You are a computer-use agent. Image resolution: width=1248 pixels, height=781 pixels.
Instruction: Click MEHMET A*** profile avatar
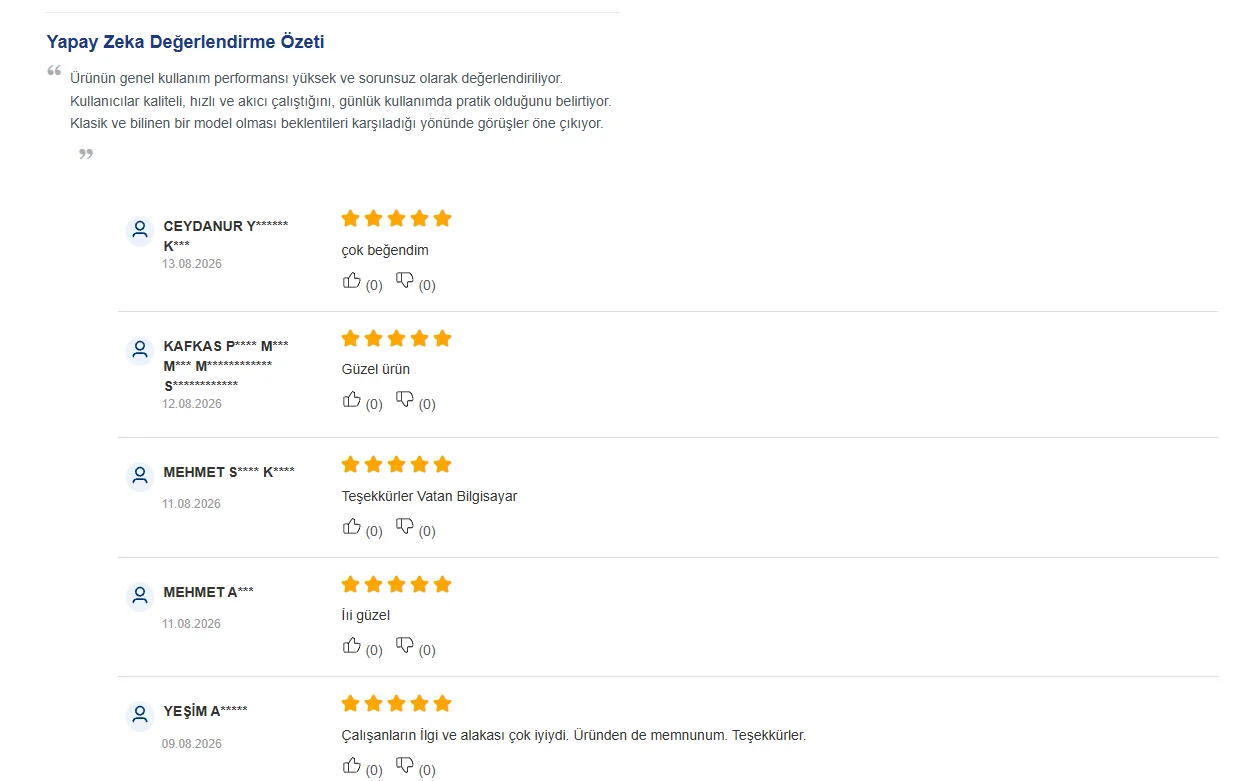point(140,597)
